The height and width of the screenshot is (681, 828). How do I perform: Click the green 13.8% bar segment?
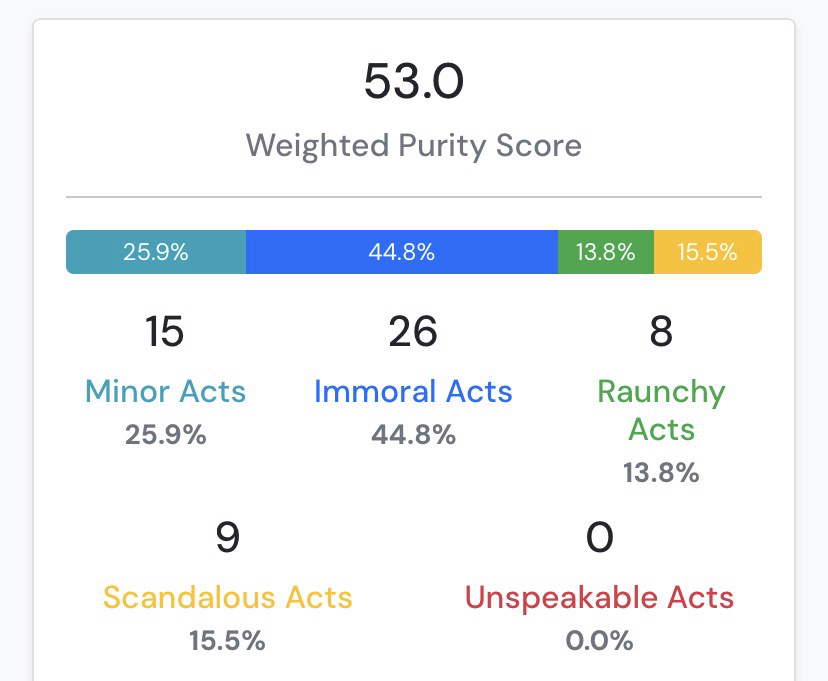pyautogui.click(x=606, y=252)
